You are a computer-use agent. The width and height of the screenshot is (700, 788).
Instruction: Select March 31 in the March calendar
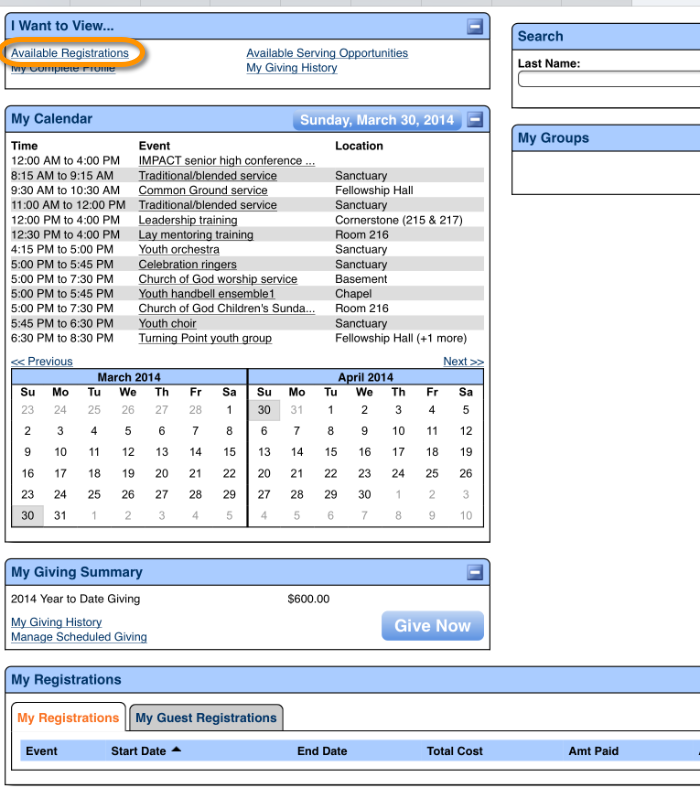click(60, 516)
